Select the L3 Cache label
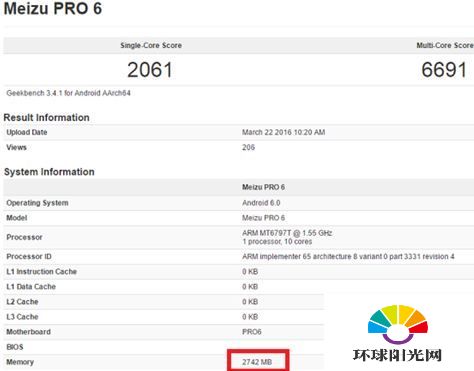Screen dimensions: 474x371 (x=22, y=317)
